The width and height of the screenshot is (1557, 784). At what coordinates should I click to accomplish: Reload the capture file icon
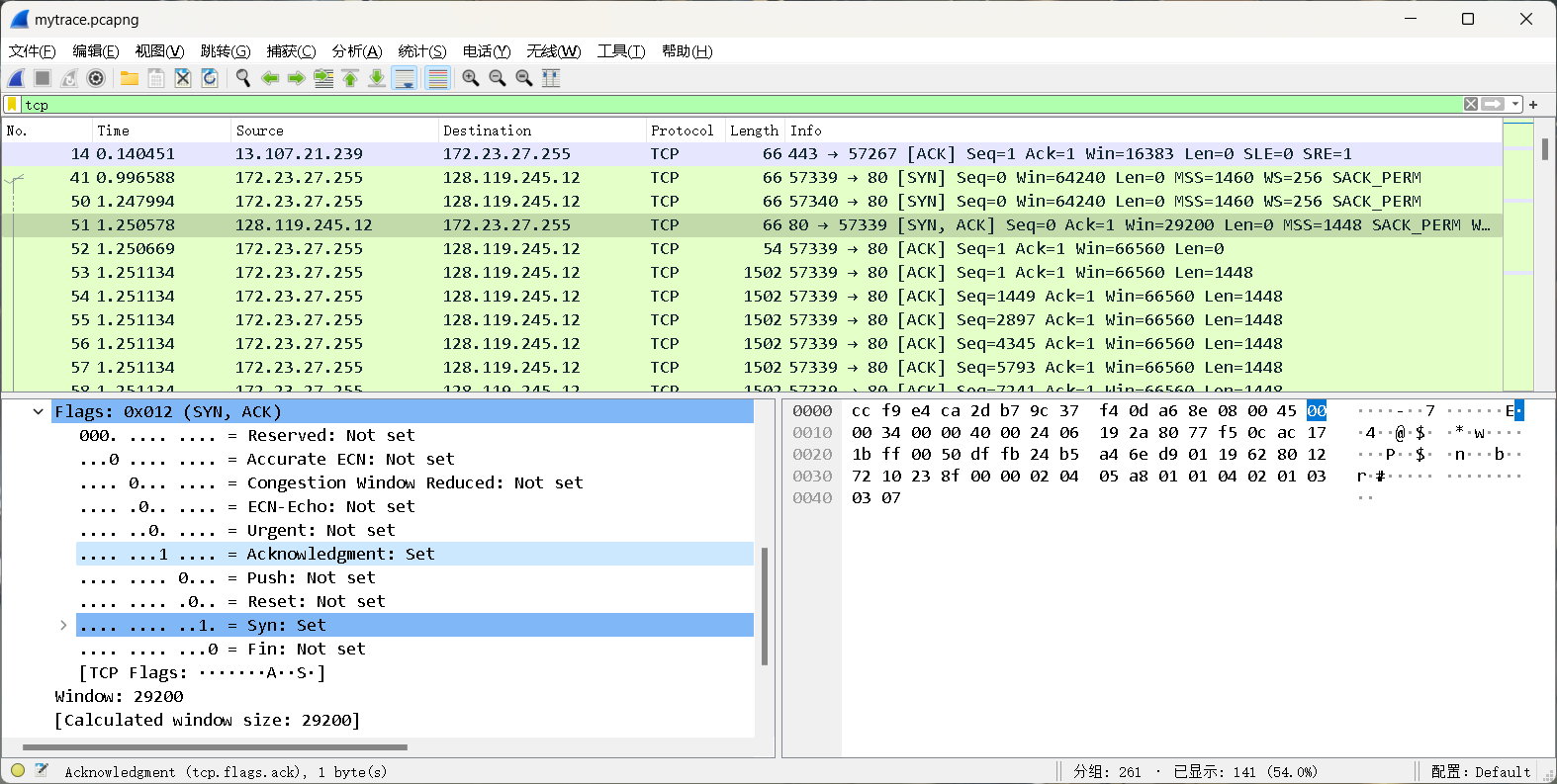(x=210, y=78)
